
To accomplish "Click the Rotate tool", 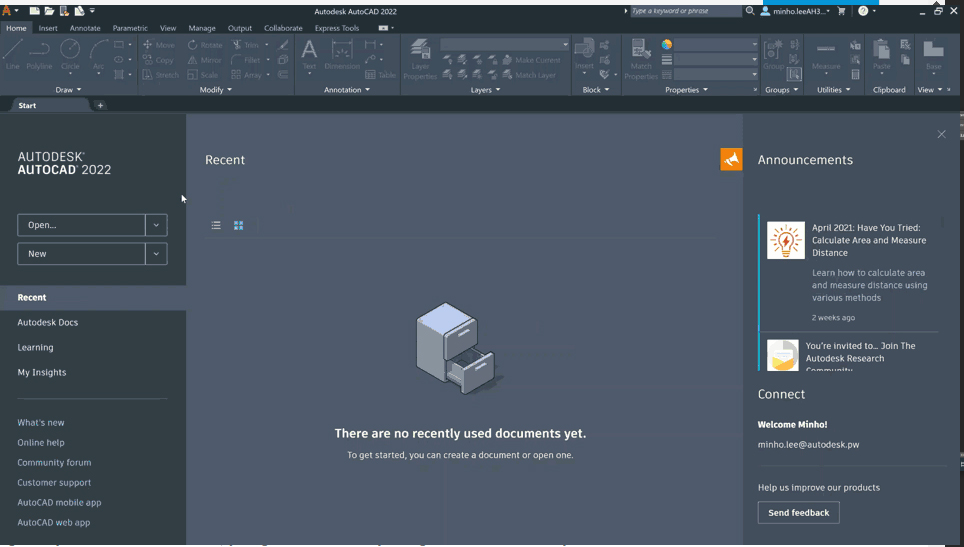I will pyautogui.click(x=205, y=45).
